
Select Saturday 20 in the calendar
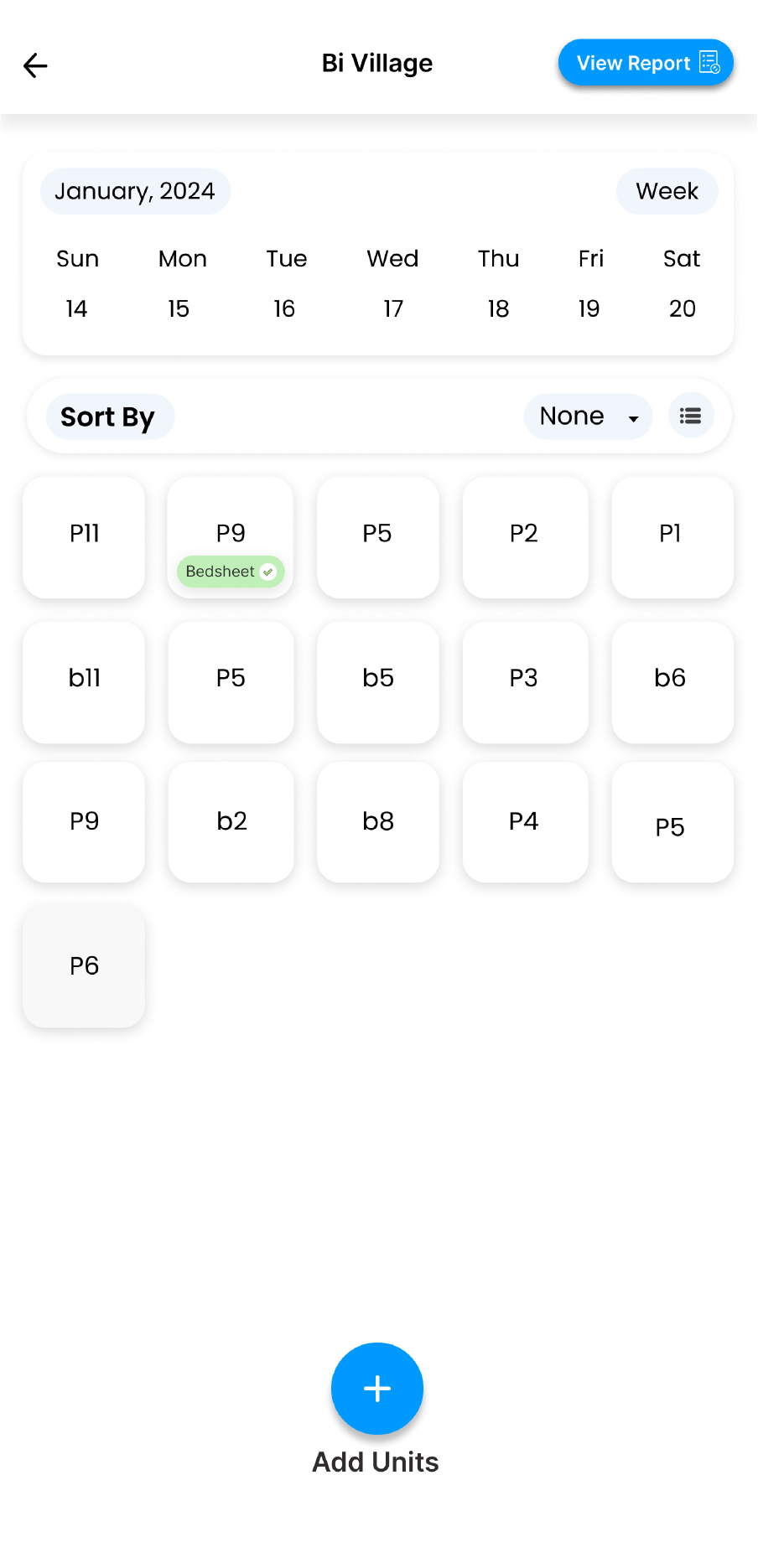682,308
